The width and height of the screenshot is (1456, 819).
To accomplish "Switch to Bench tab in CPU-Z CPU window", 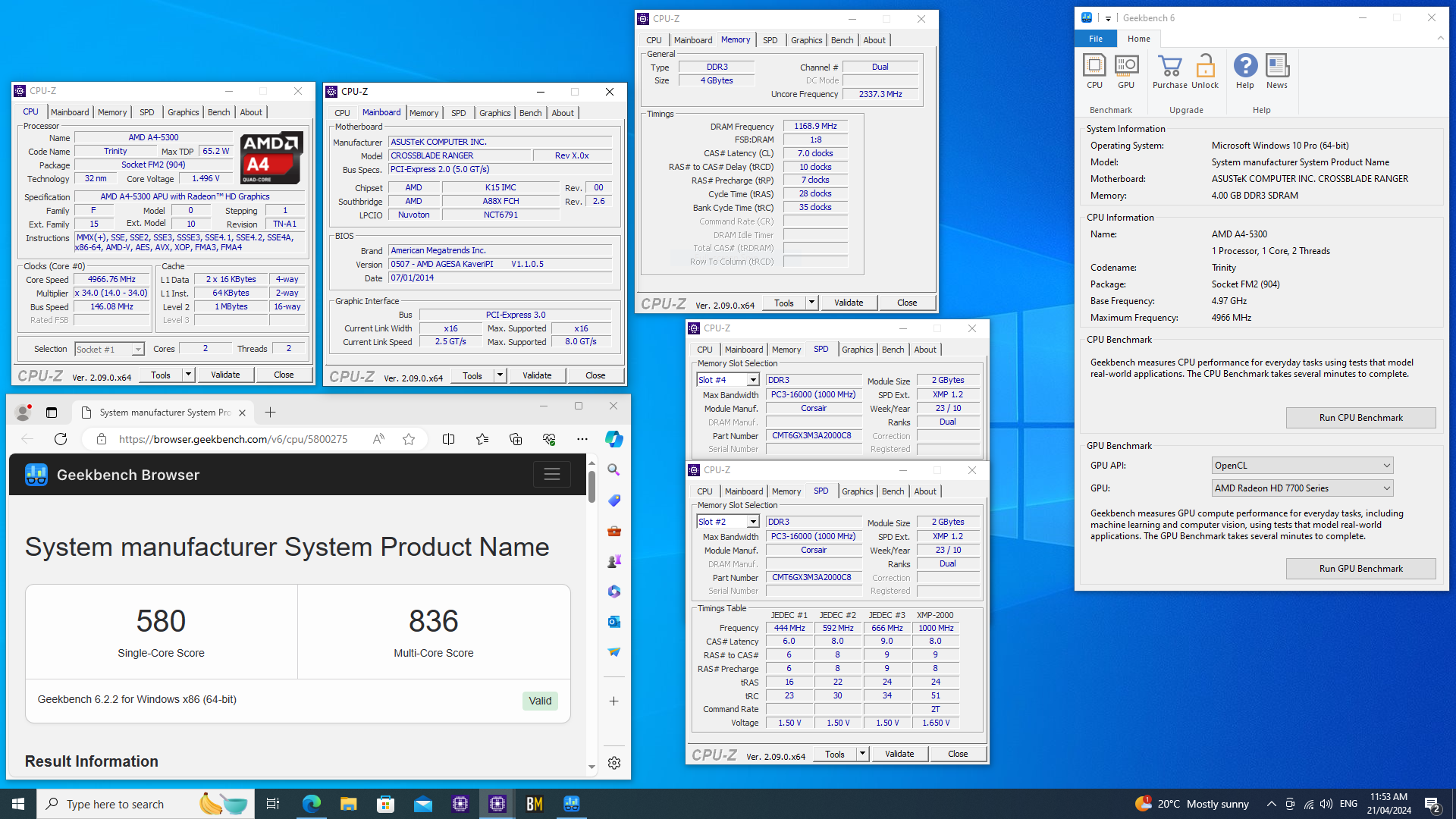I will pos(218,112).
